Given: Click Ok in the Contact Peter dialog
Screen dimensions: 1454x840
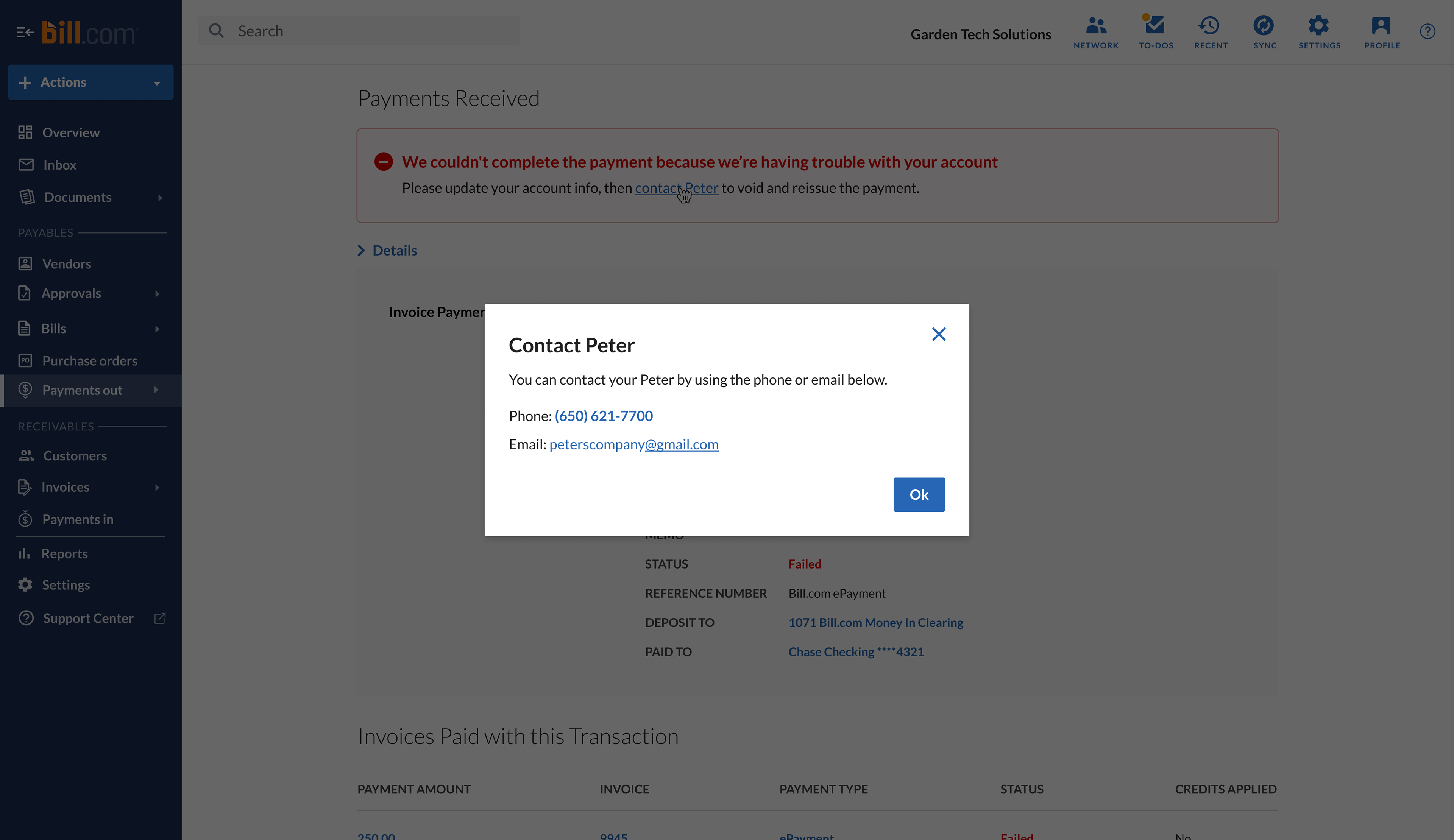Looking at the screenshot, I should 919,494.
